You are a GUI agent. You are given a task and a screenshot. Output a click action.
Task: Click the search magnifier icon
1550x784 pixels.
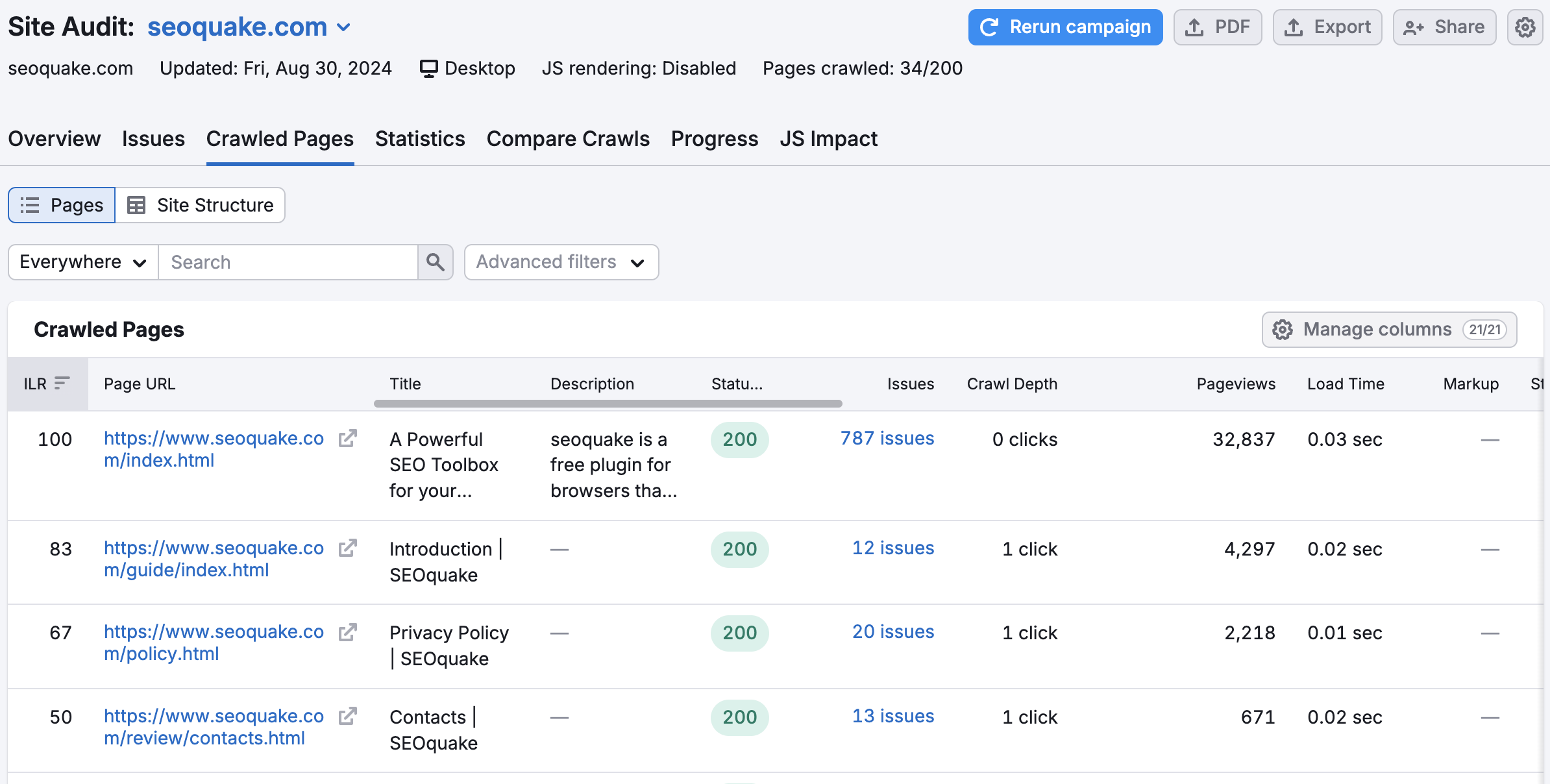click(435, 262)
